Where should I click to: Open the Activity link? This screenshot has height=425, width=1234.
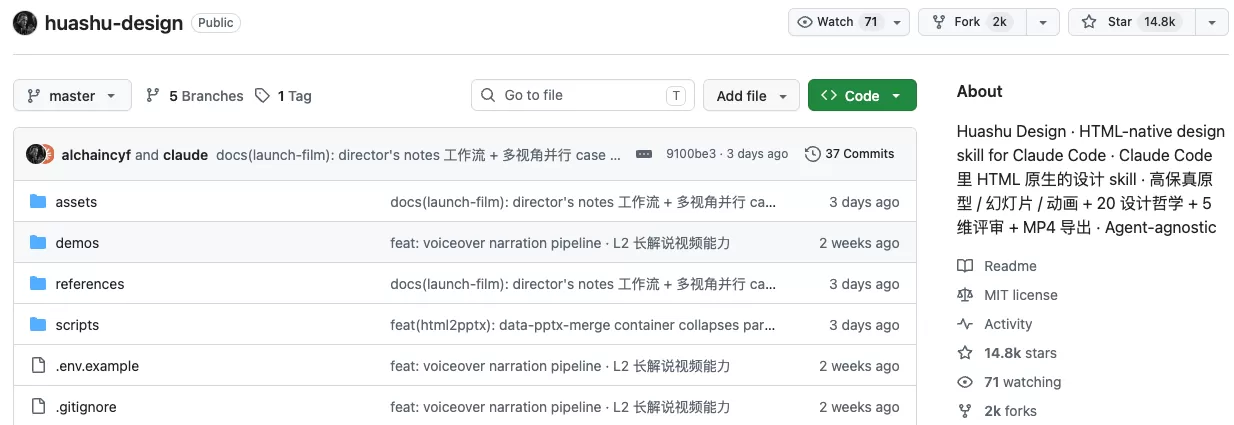tap(1008, 324)
